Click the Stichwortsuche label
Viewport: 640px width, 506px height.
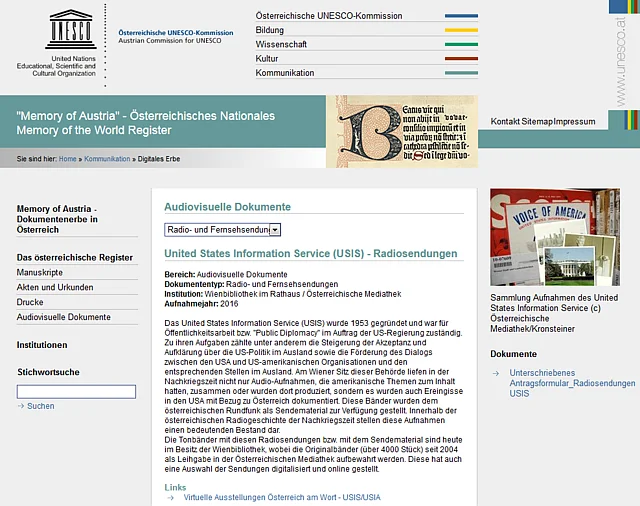point(48,372)
